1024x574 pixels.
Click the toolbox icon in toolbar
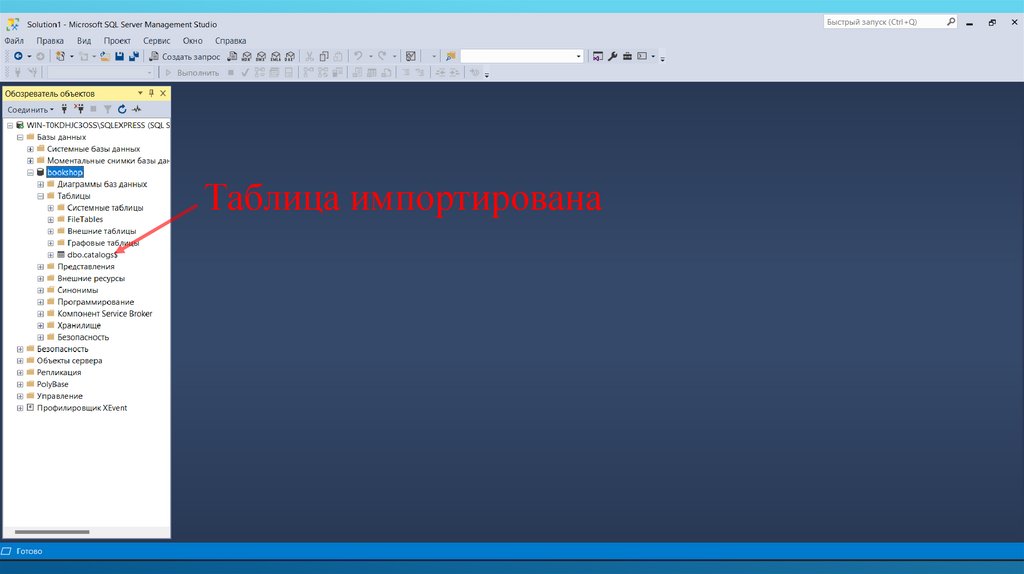click(627, 56)
